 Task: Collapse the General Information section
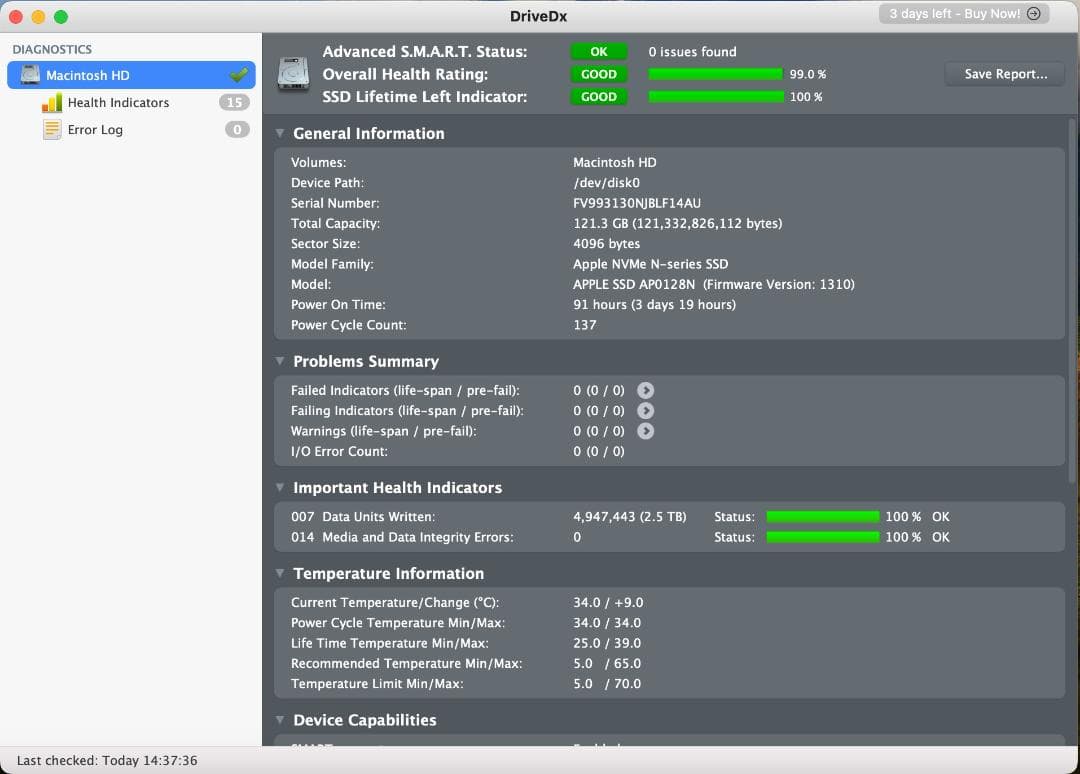tap(279, 133)
